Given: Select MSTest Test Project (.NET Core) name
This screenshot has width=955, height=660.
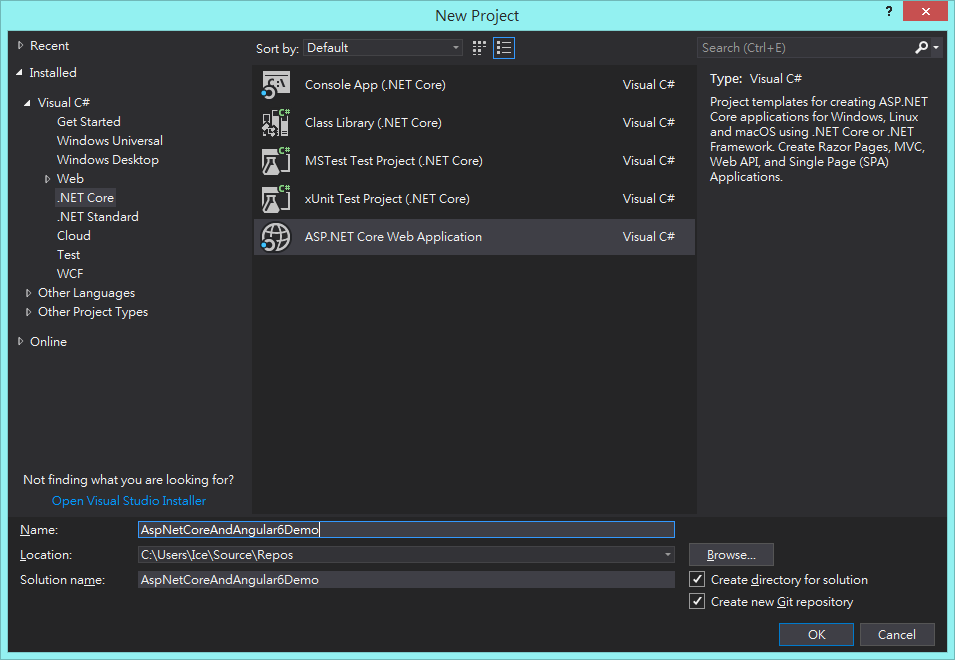Looking at the screenshot, I should pos(393,161).
